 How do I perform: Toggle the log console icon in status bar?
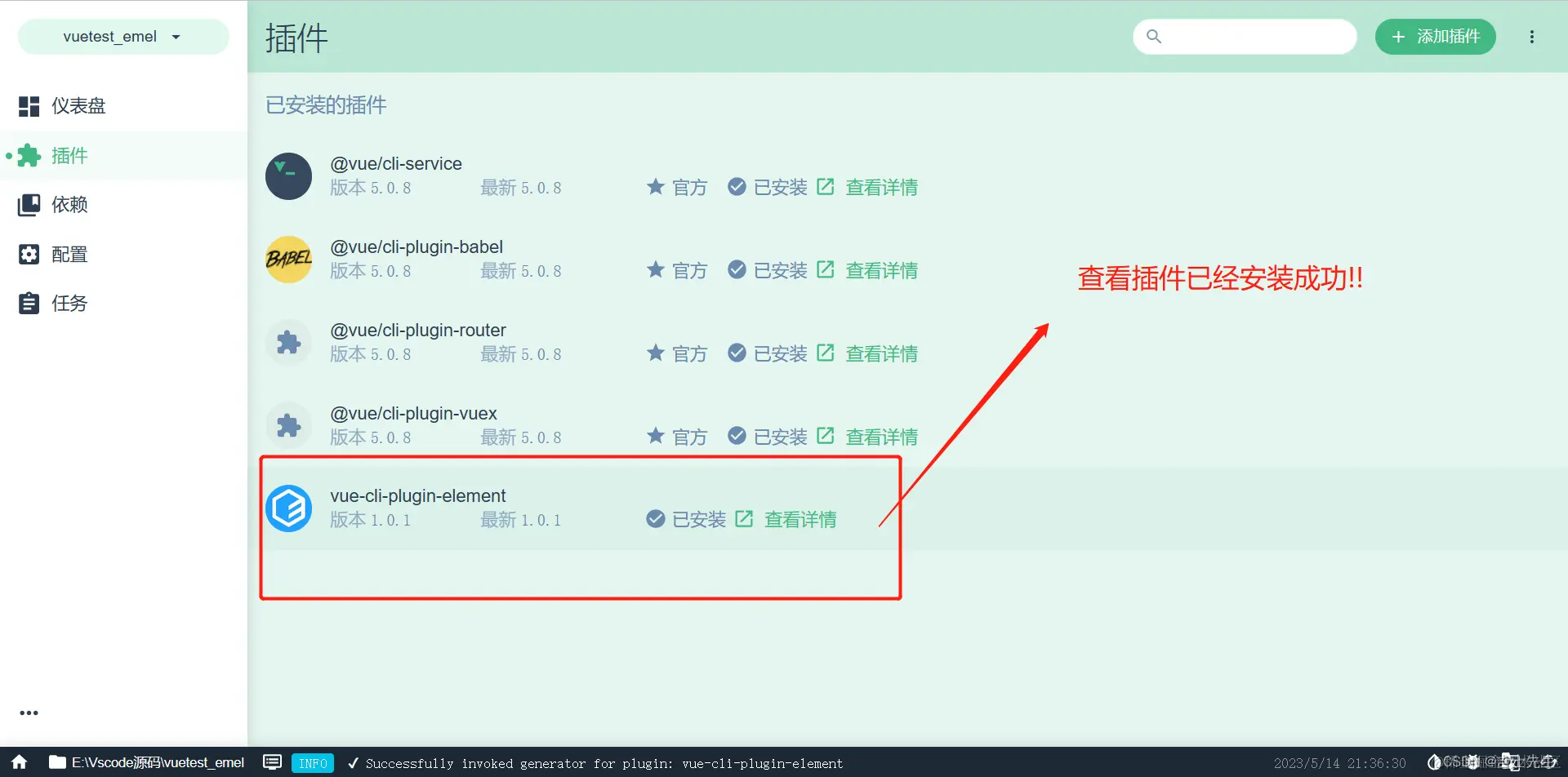pyautogui.click(x=273, y=762)
